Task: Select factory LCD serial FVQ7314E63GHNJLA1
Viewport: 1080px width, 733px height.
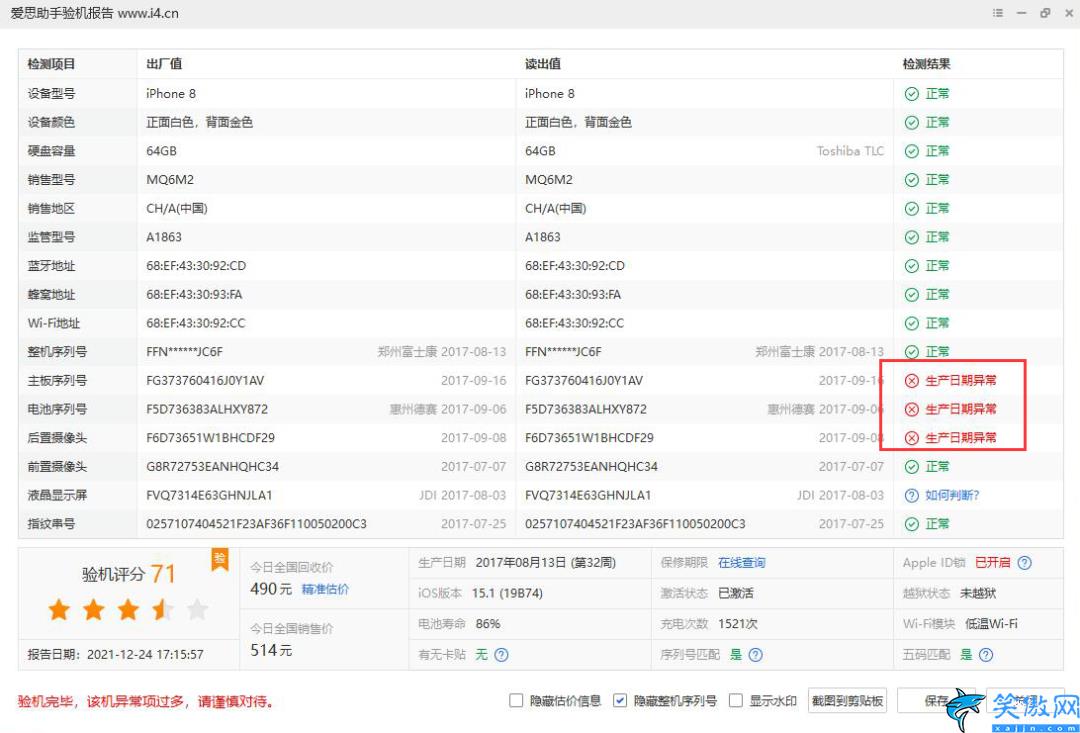Action: 209,495
